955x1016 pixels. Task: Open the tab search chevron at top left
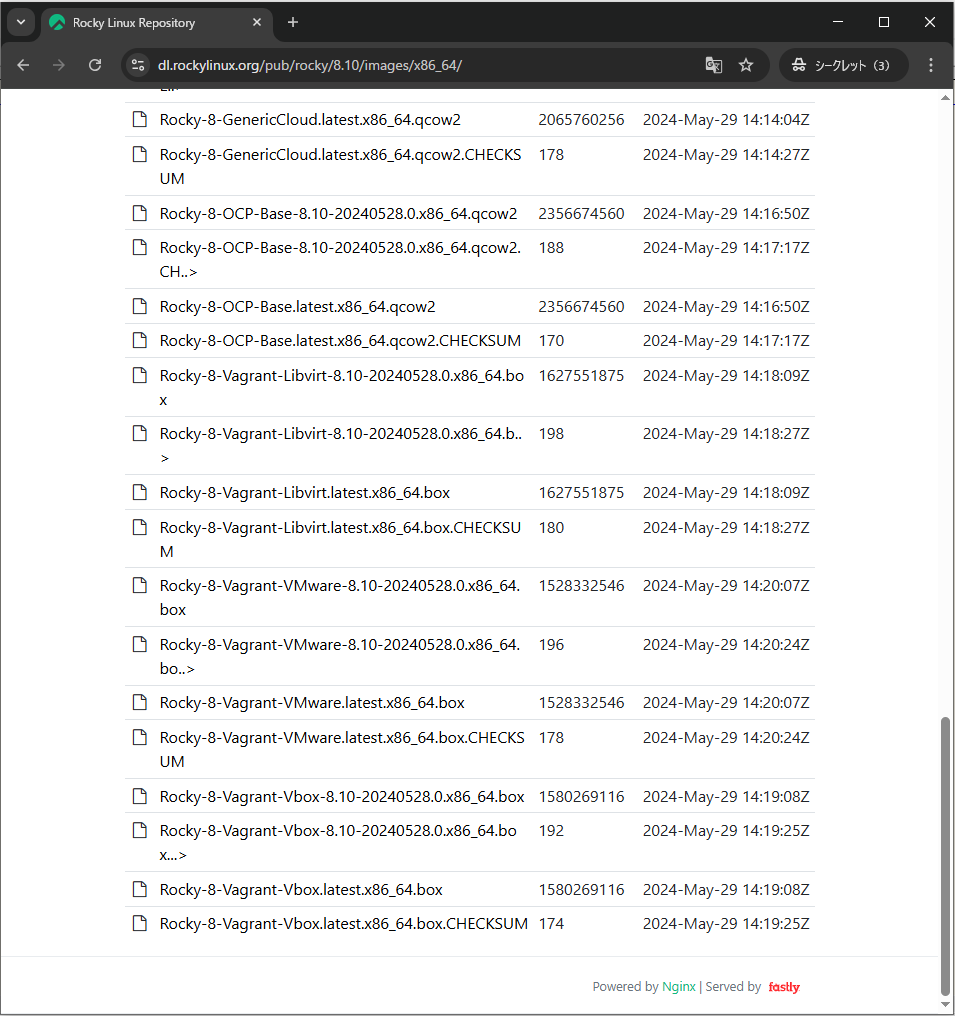tap(21, 22)
